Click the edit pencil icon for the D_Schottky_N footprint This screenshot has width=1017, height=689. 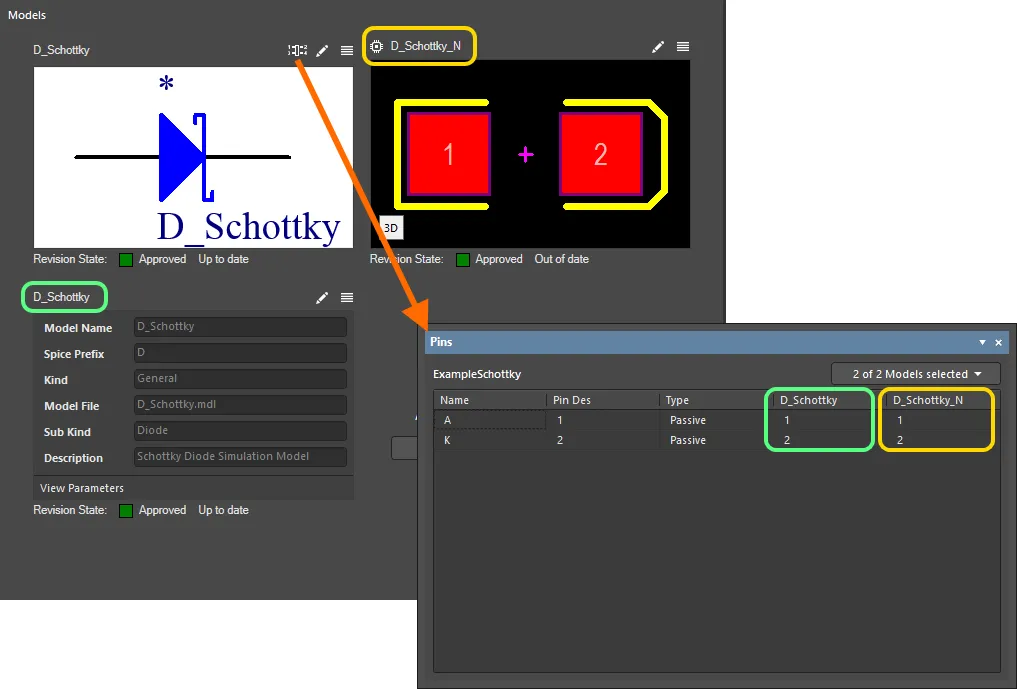click(658, 46)
